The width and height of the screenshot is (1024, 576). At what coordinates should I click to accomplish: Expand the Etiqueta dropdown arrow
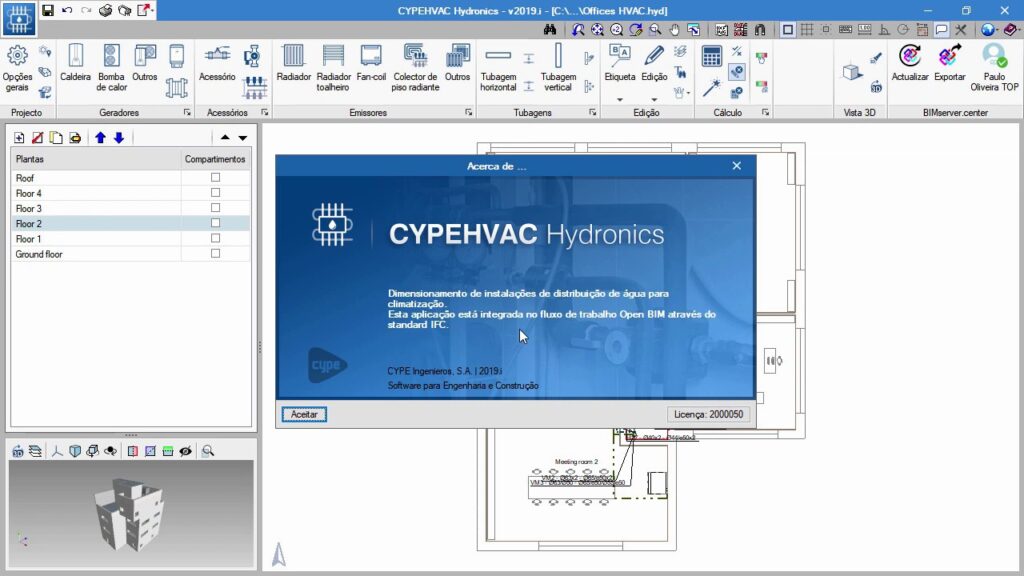[619, 99]
